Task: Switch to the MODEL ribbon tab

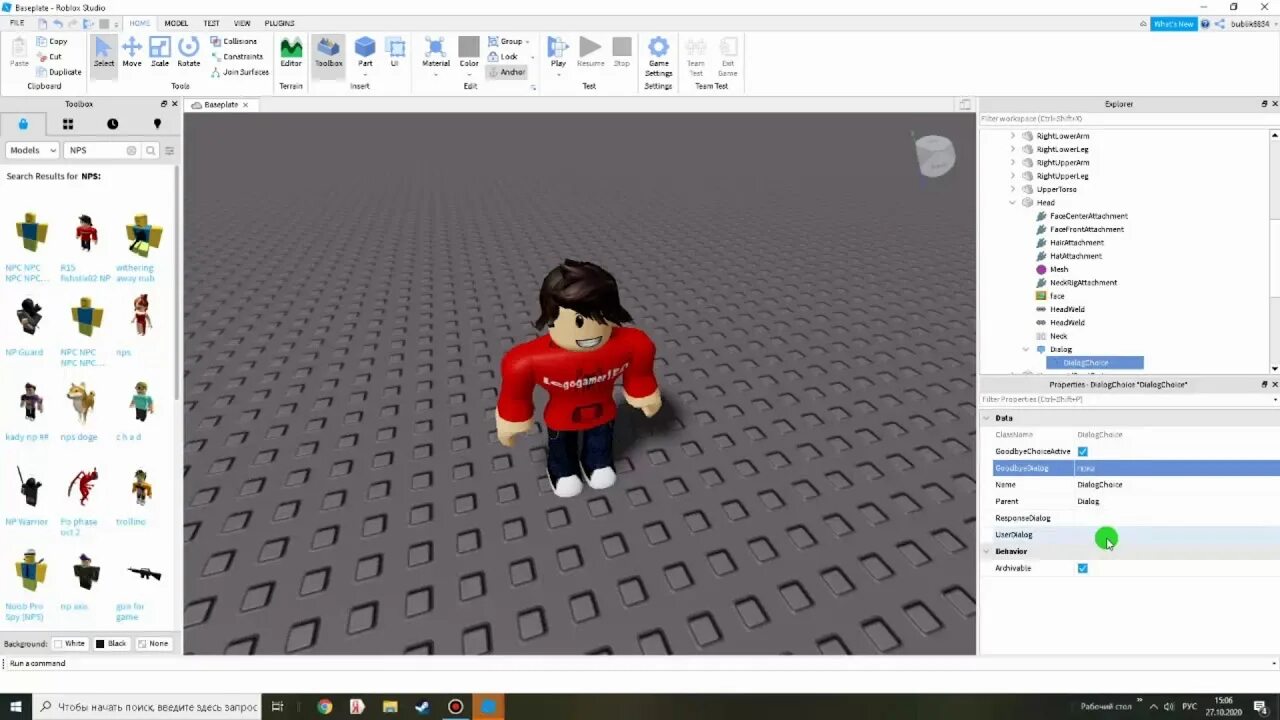Action: 176,23
